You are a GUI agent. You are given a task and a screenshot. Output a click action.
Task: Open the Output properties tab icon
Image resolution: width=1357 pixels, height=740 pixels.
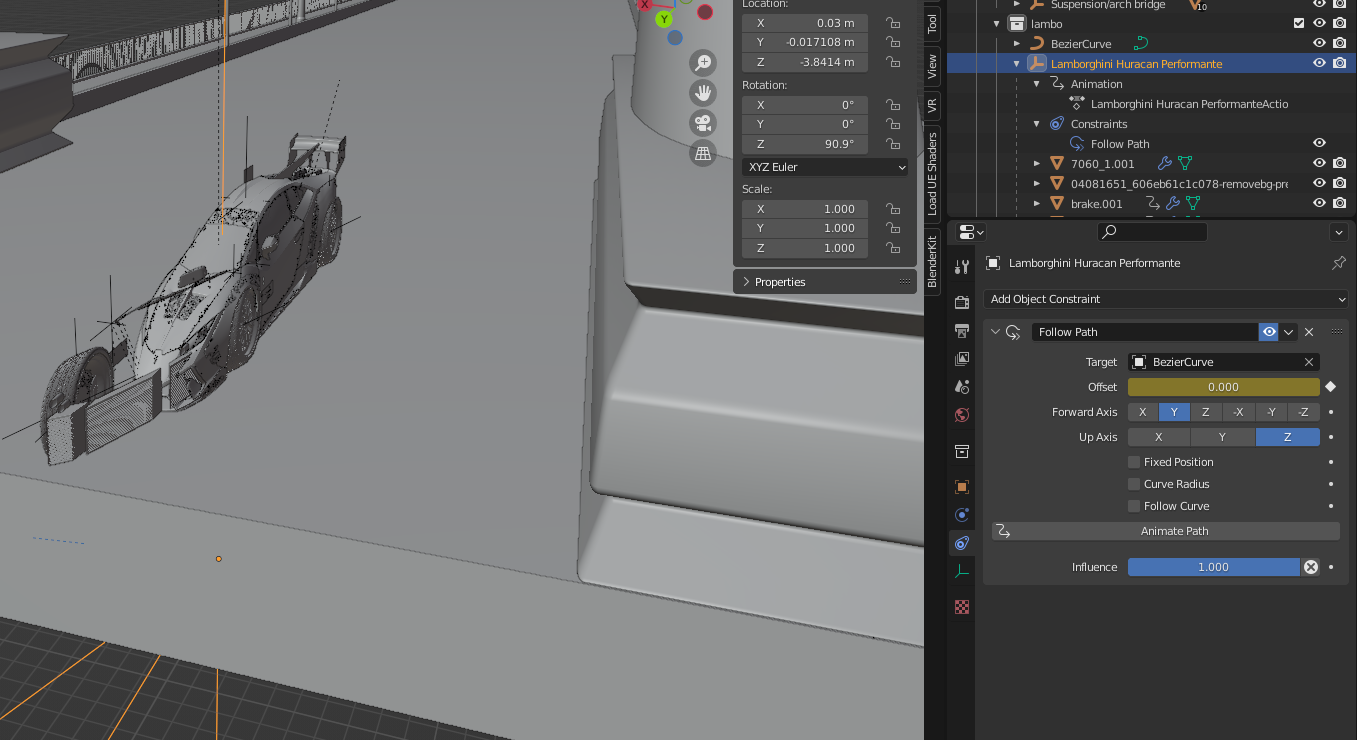962,331
